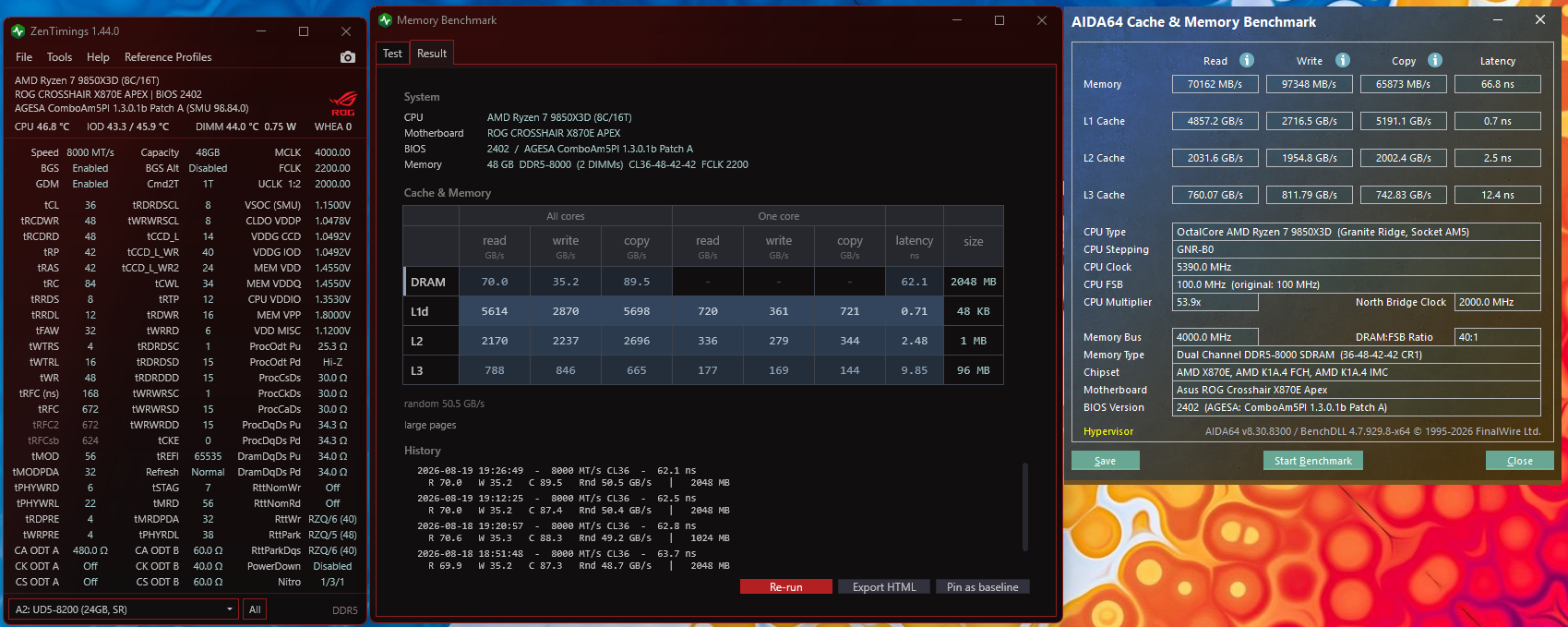Click the ZenTimings app icon in title bar

pos(18,31)
